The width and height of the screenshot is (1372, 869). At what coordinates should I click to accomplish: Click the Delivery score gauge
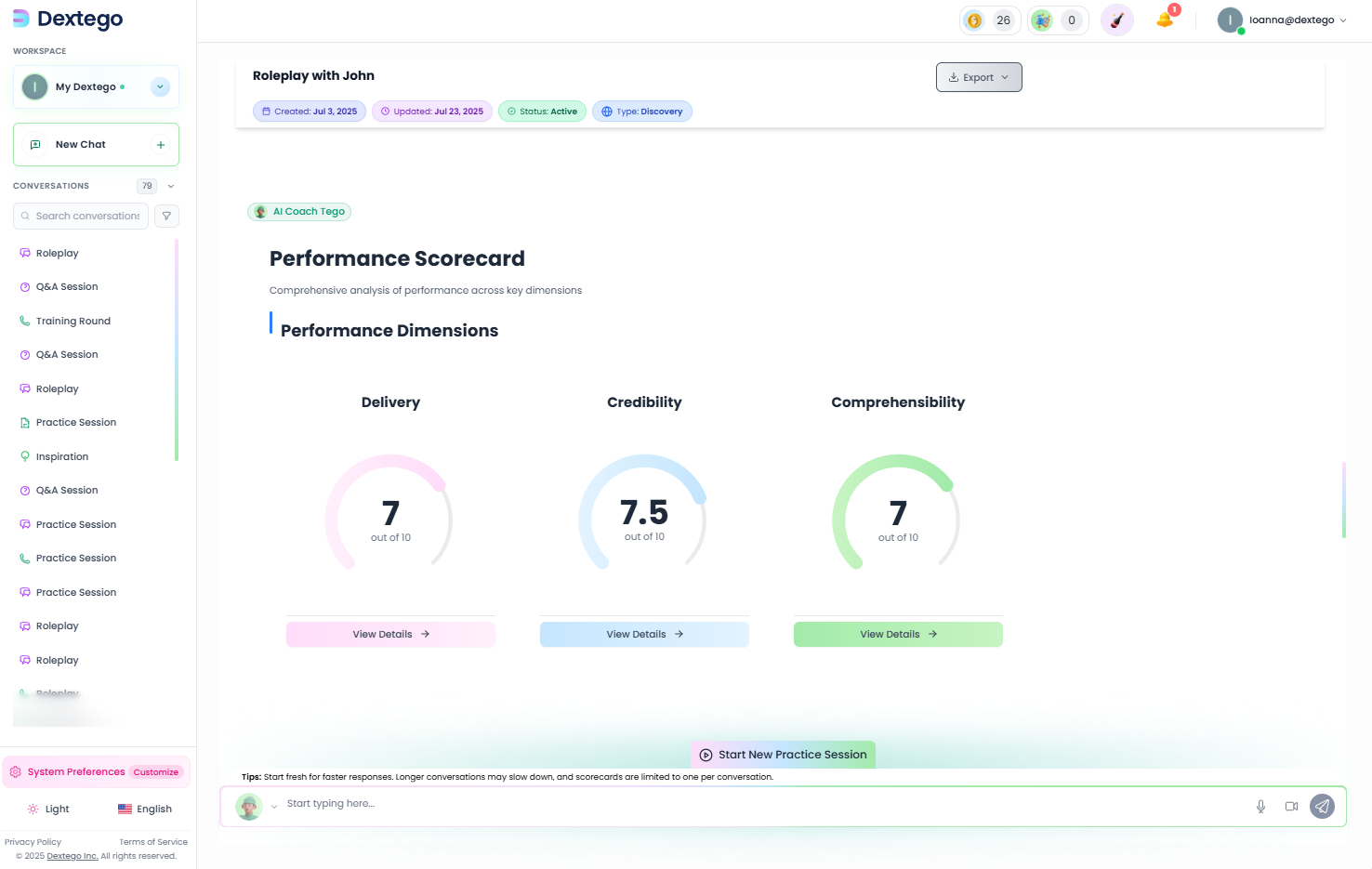pos(389,514)
